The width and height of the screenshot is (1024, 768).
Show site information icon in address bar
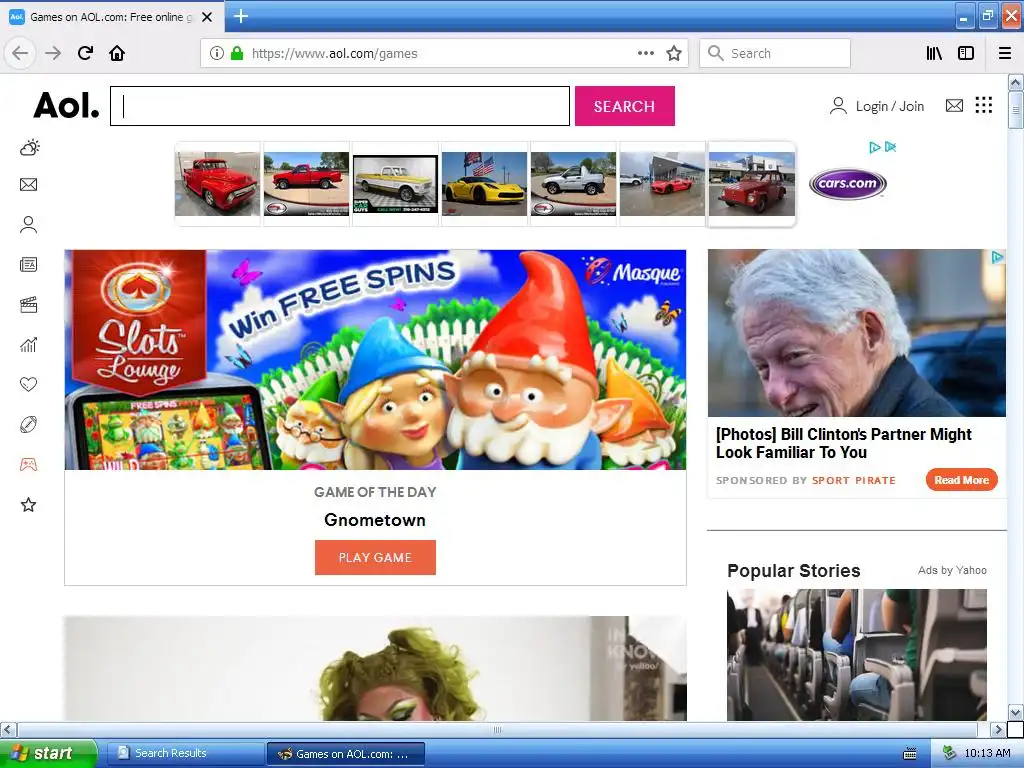(x=216, y=53)
